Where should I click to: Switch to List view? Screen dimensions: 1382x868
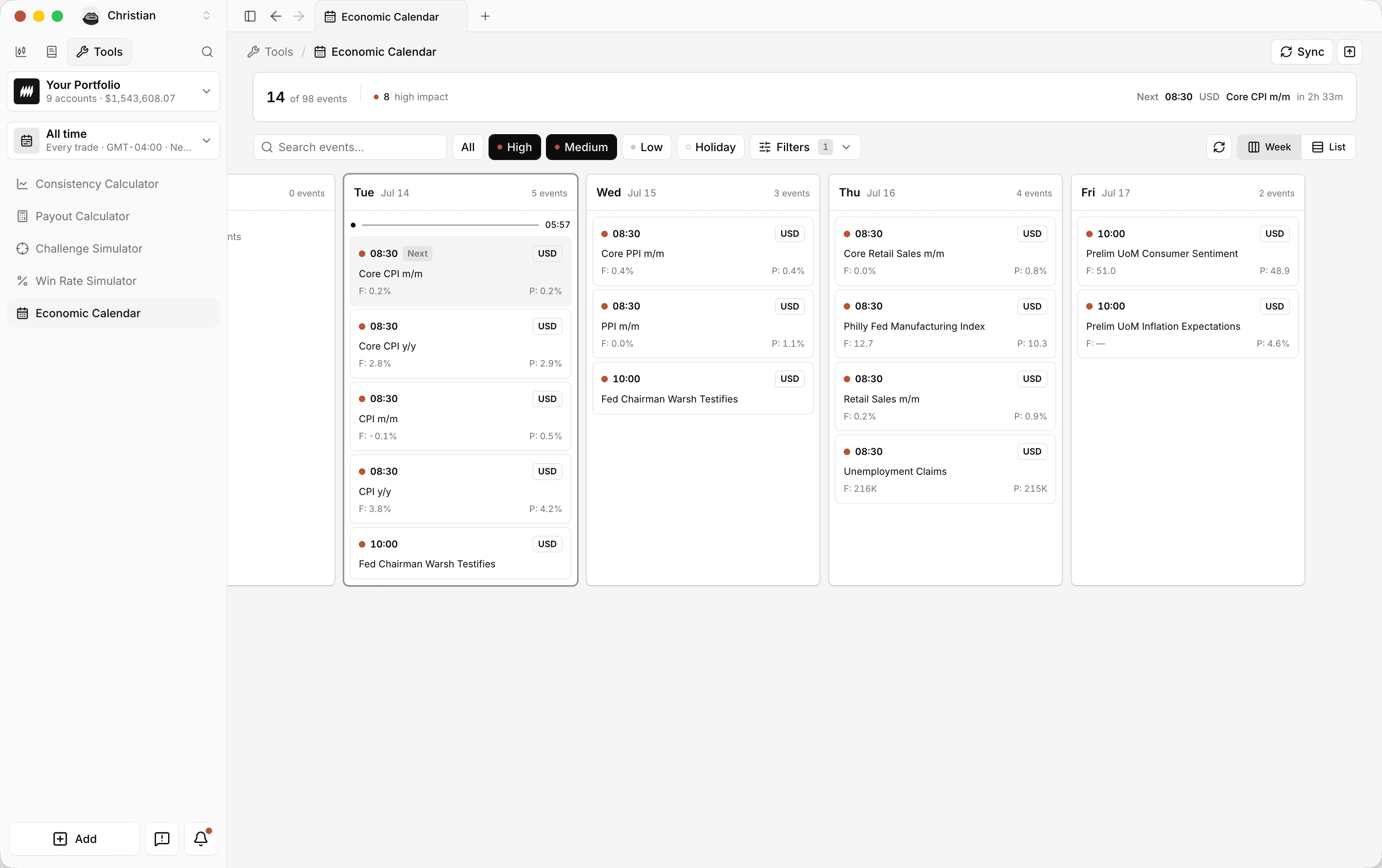click(1328, 147)
